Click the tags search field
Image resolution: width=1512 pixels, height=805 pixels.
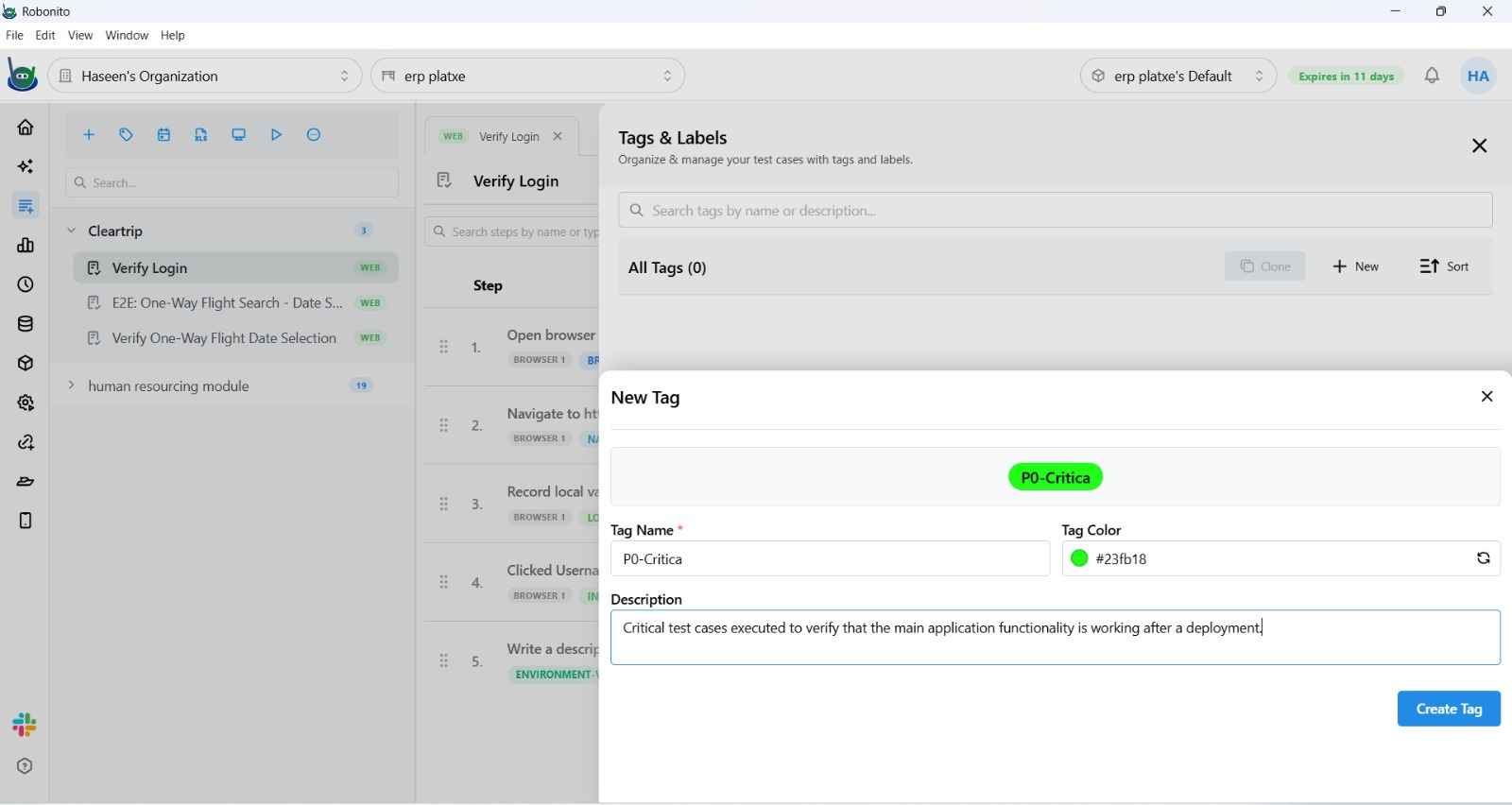tap(1056, 211)
